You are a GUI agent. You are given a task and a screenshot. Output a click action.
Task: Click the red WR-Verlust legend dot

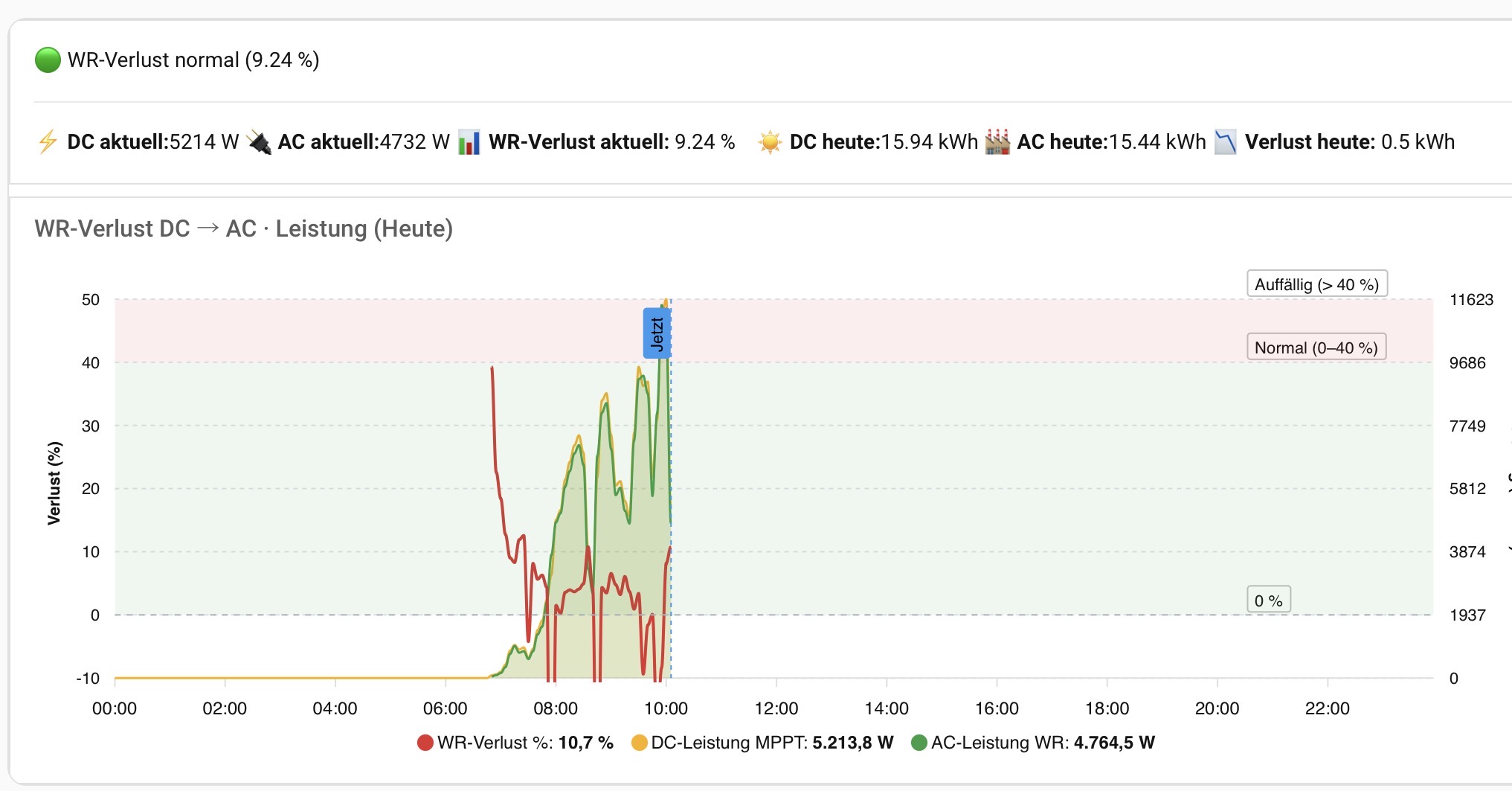tap(425, 743)
